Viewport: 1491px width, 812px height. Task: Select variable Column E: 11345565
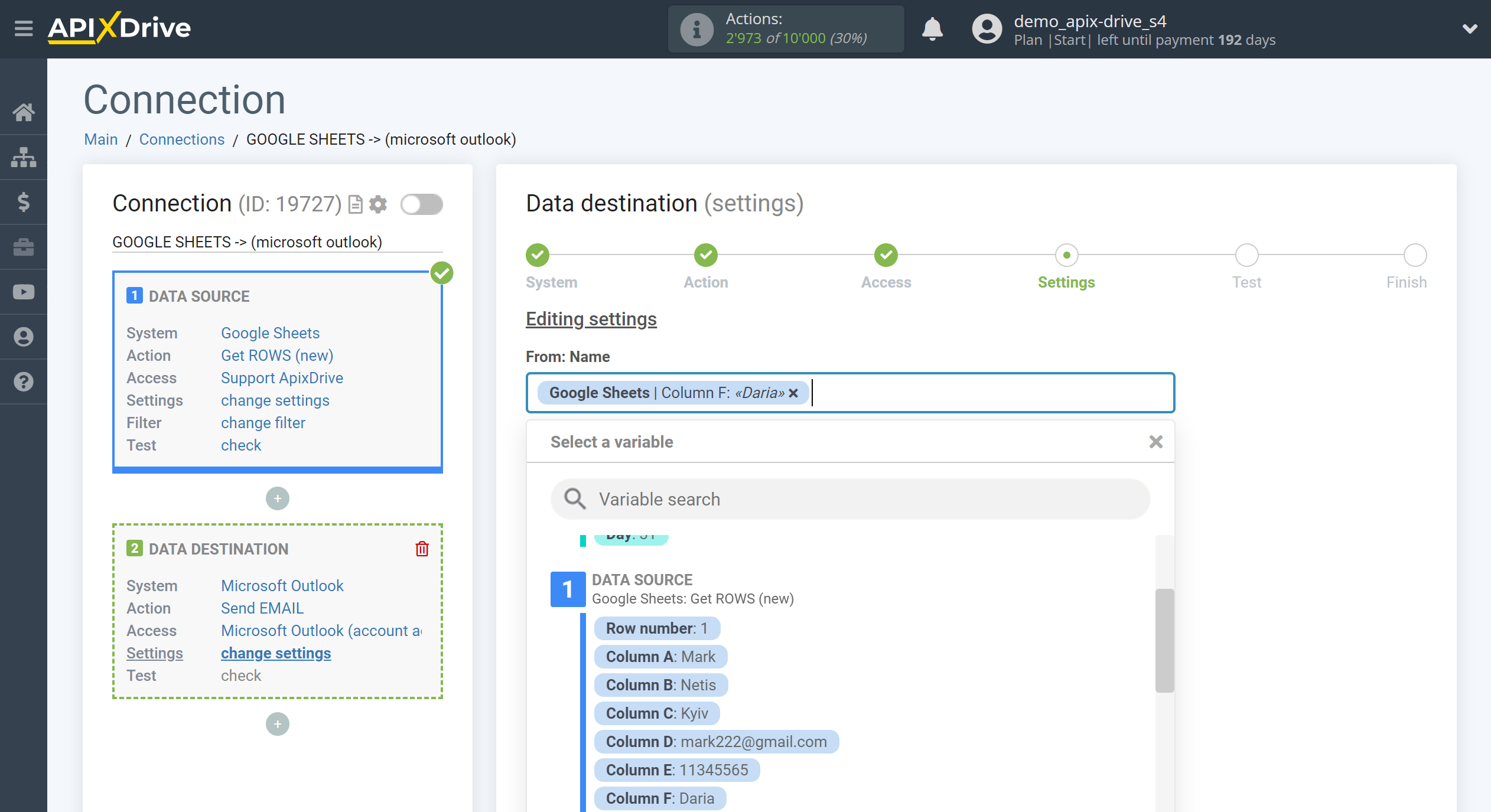677,770
